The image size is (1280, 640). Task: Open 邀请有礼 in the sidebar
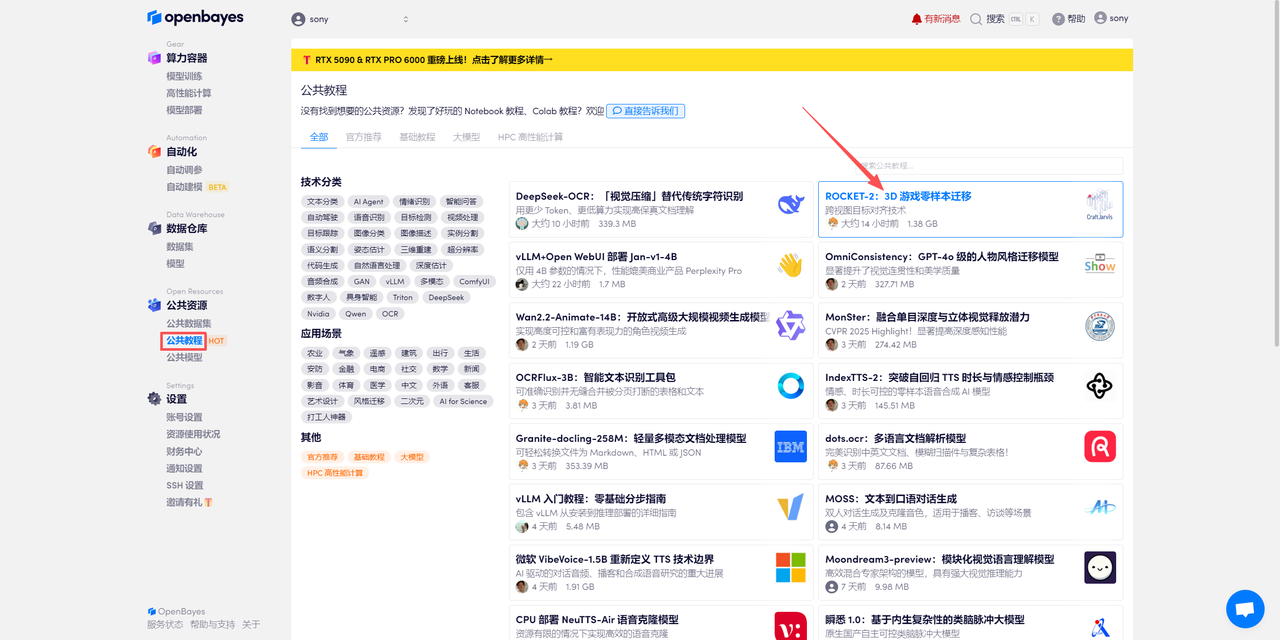pyautogui.click(x=189, y=502)
